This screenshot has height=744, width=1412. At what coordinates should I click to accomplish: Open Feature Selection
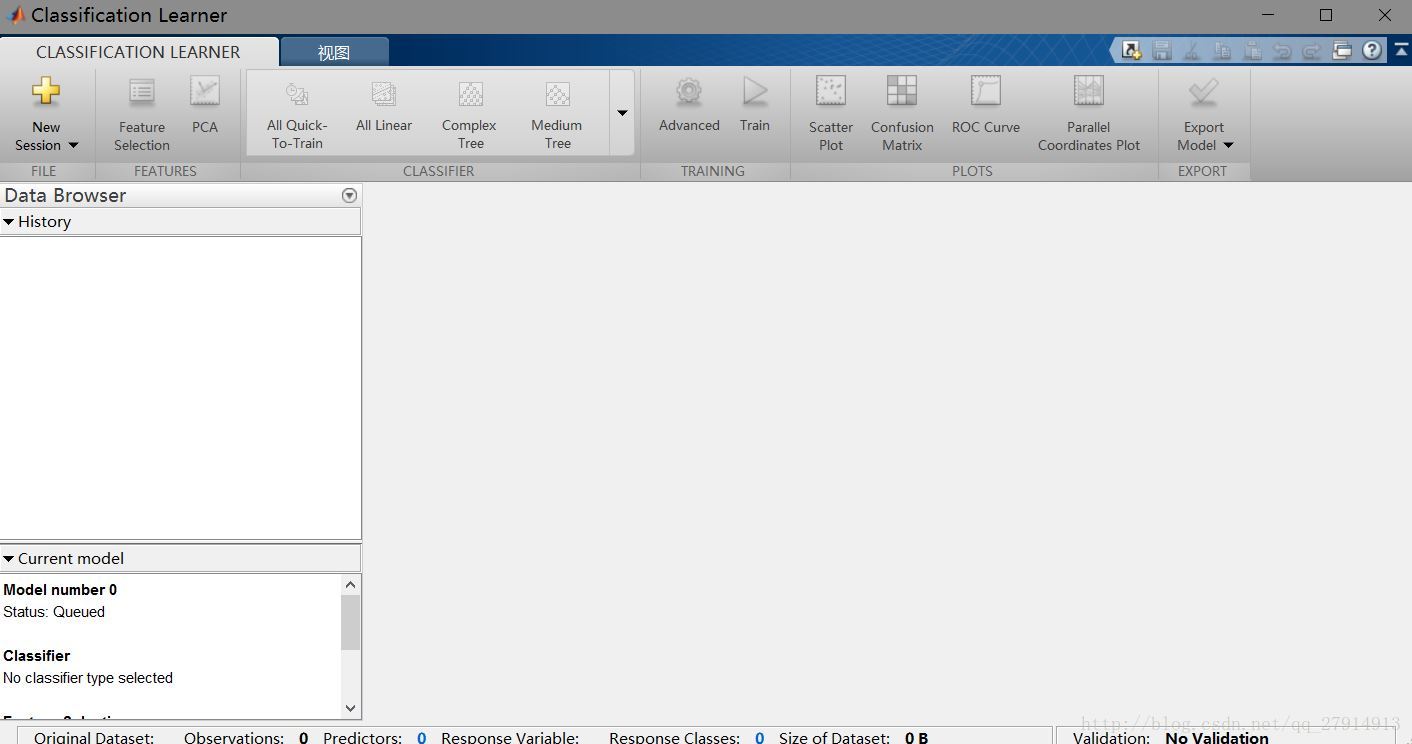pos(142,115)
